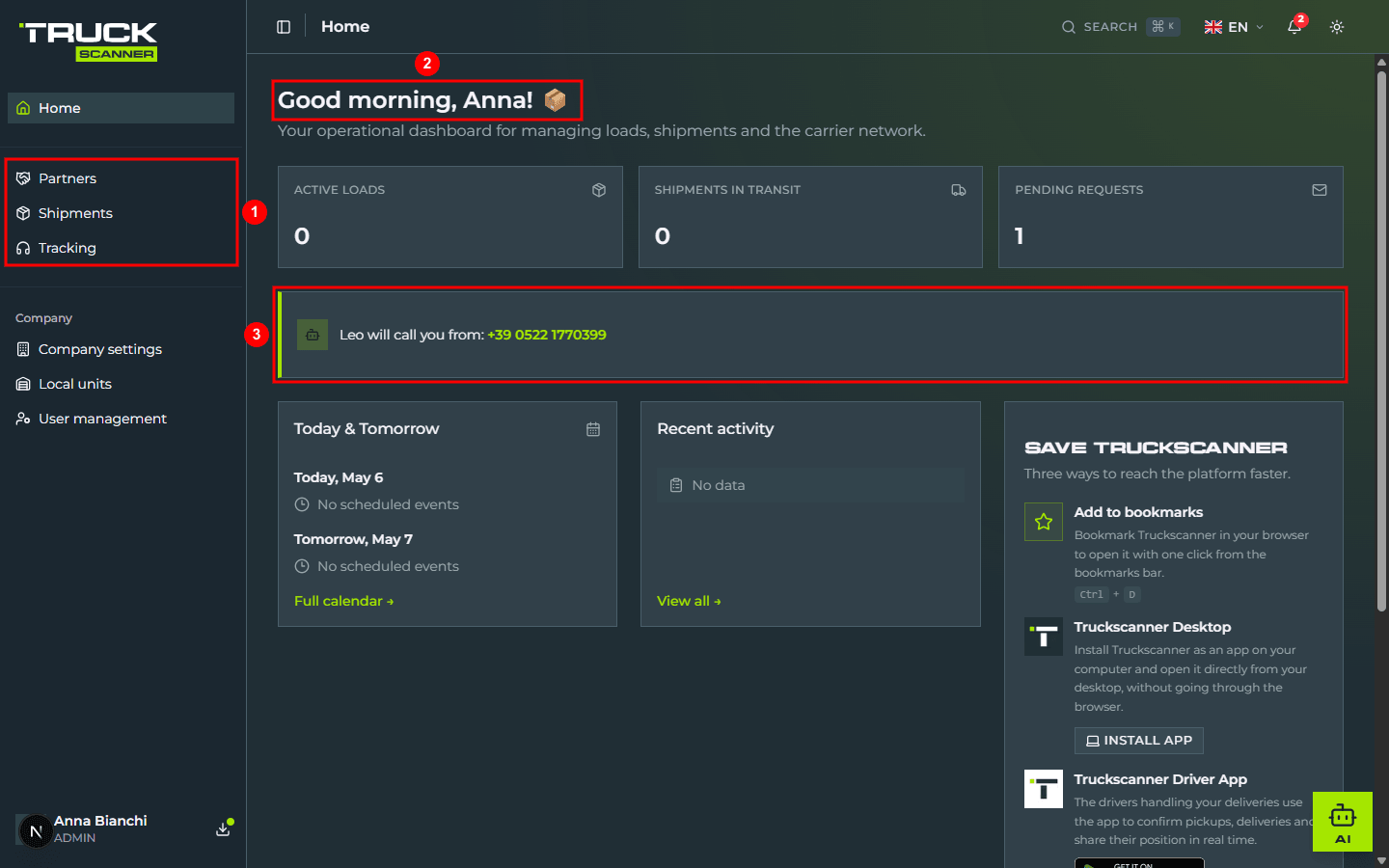1389x868 pixels.
Task: Click the Leo bot icon in banner
Action: (313, 335)
